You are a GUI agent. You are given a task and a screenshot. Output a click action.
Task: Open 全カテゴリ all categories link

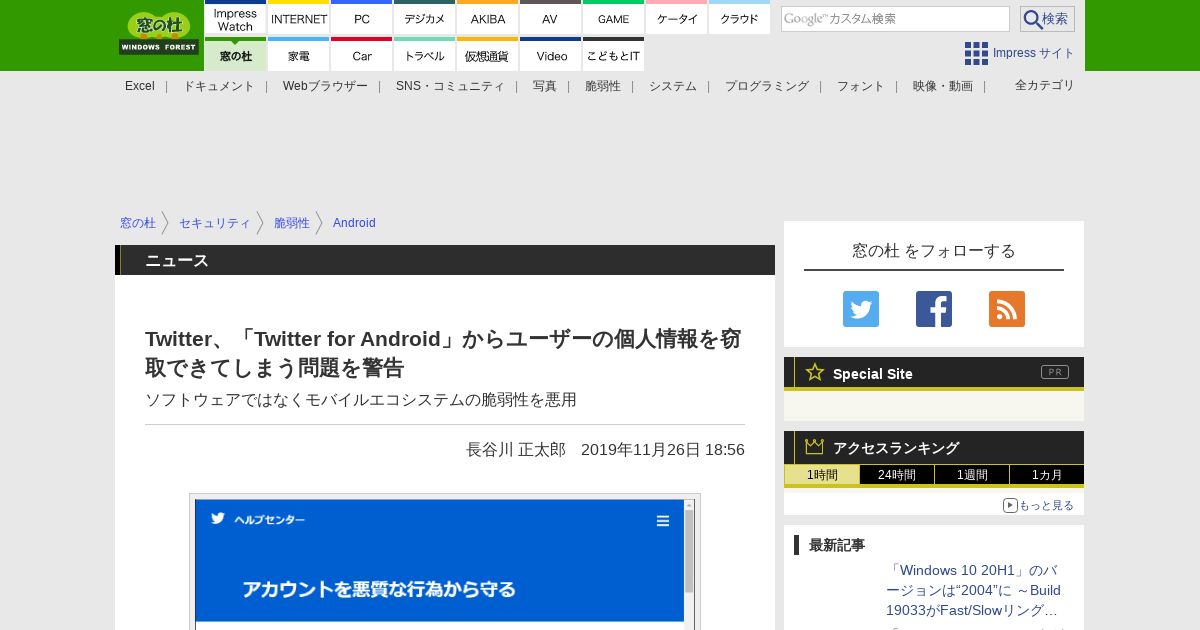point(1045,85)
